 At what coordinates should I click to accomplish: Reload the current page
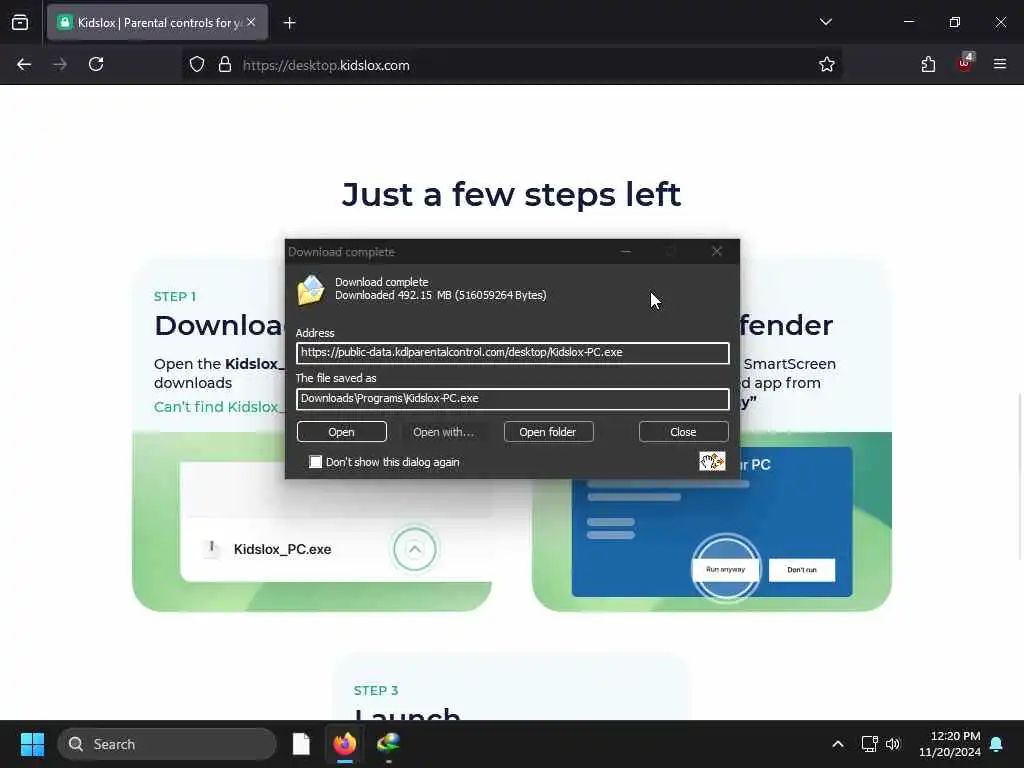[x=96, y=65]
